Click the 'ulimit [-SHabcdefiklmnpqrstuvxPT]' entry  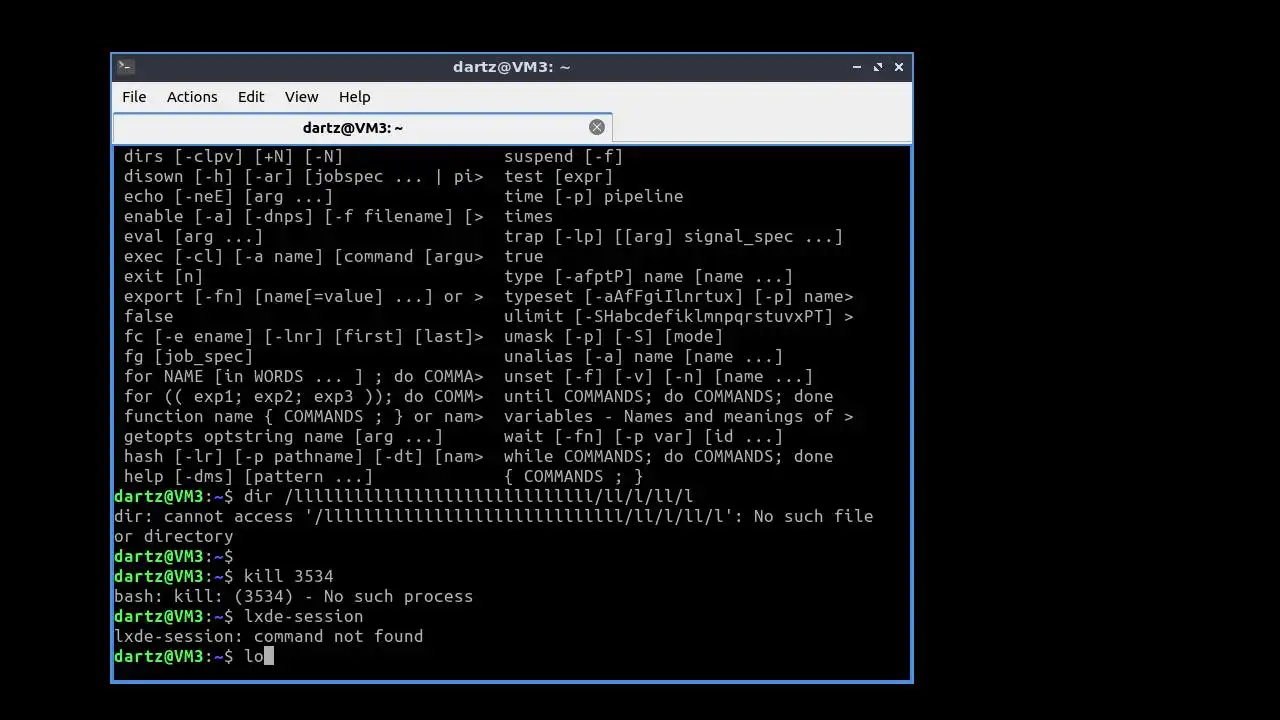pyautogui.click(x=679, y=316)
